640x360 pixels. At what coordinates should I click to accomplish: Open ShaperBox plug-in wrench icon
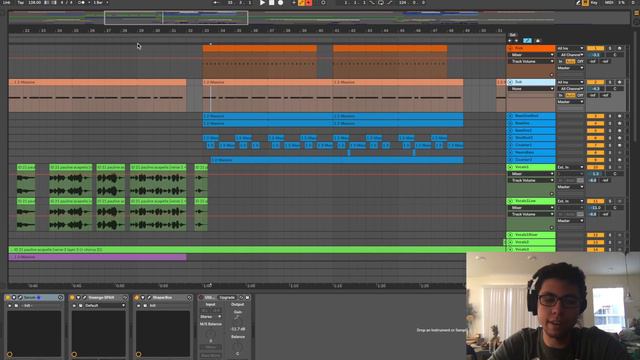[149, 298]
